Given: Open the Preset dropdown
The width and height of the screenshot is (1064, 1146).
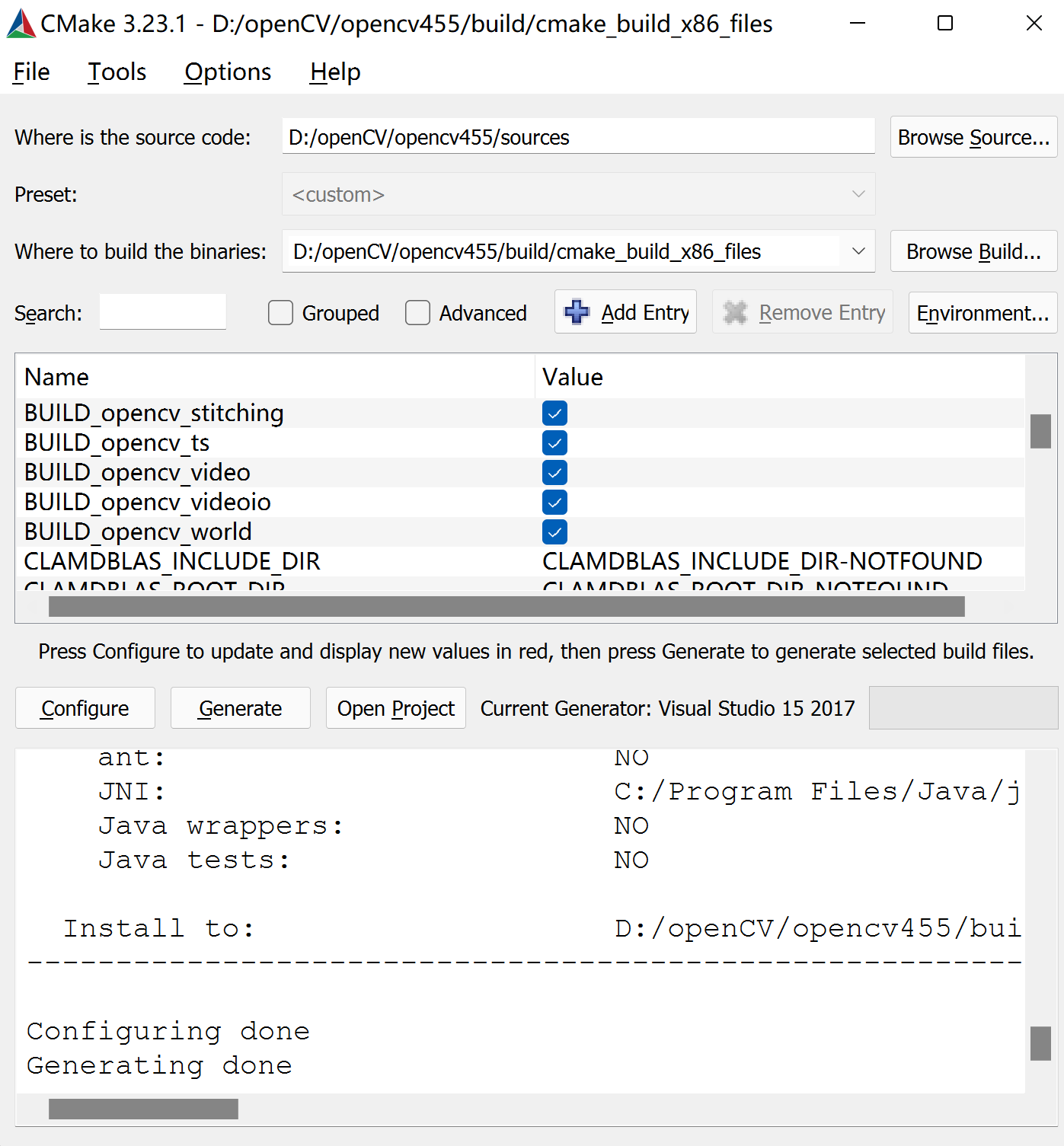Looking at the screenshot, I should point(578,194).
